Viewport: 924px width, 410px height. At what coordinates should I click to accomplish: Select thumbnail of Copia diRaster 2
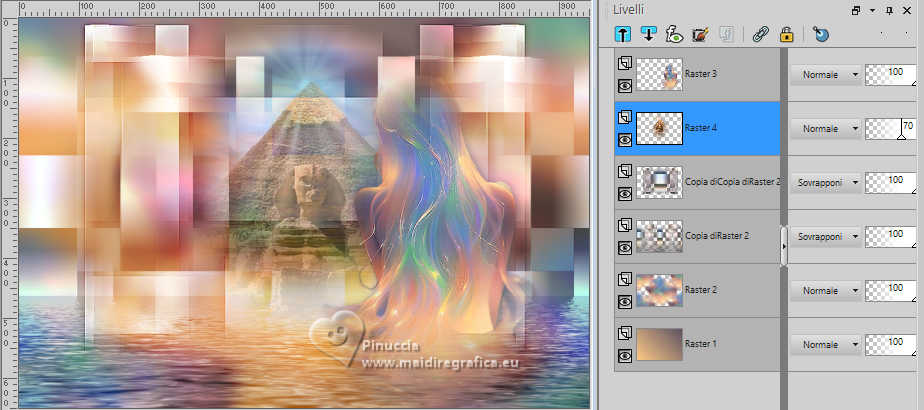[659, 236]
